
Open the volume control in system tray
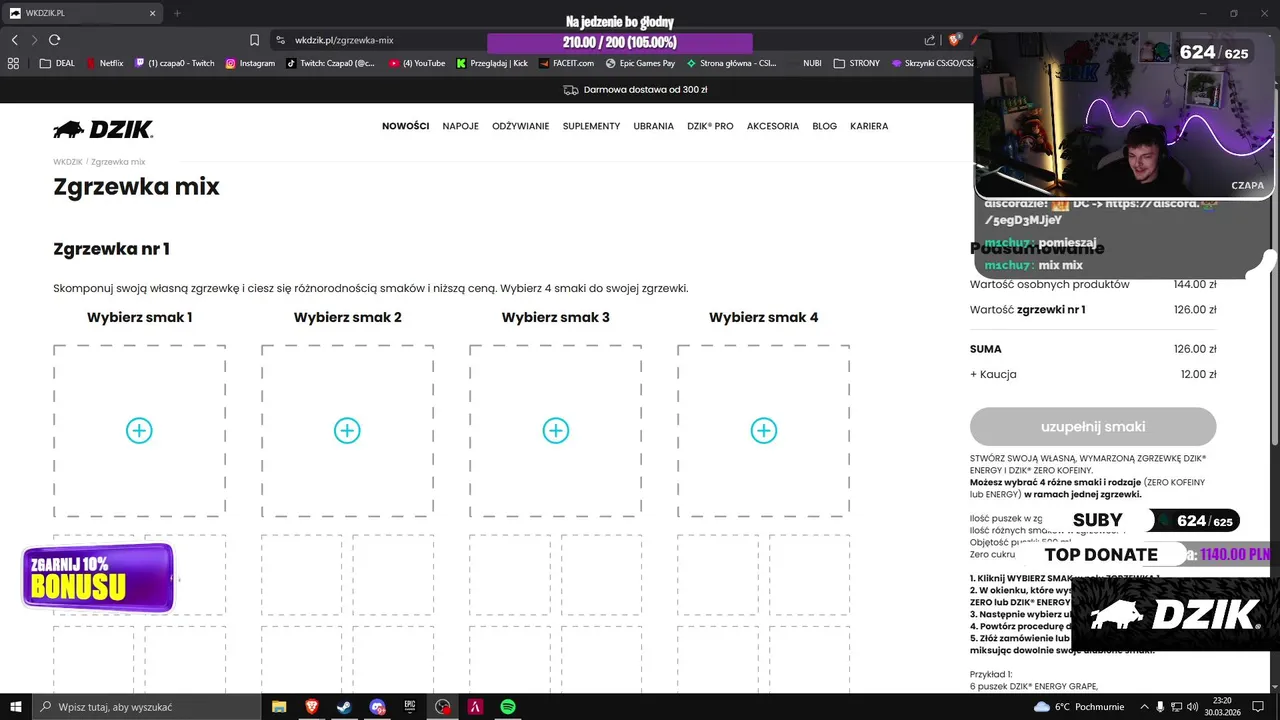1193,707
